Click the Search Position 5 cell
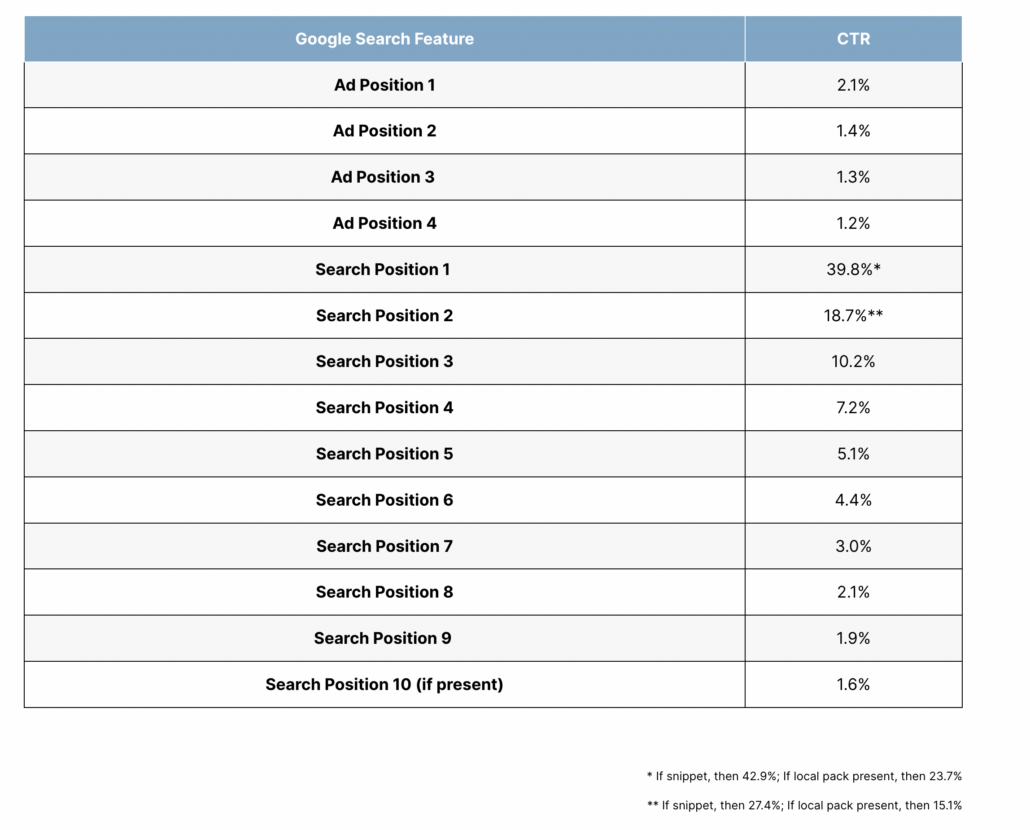This screenshot has height=830, width=1030. (384, 453)
